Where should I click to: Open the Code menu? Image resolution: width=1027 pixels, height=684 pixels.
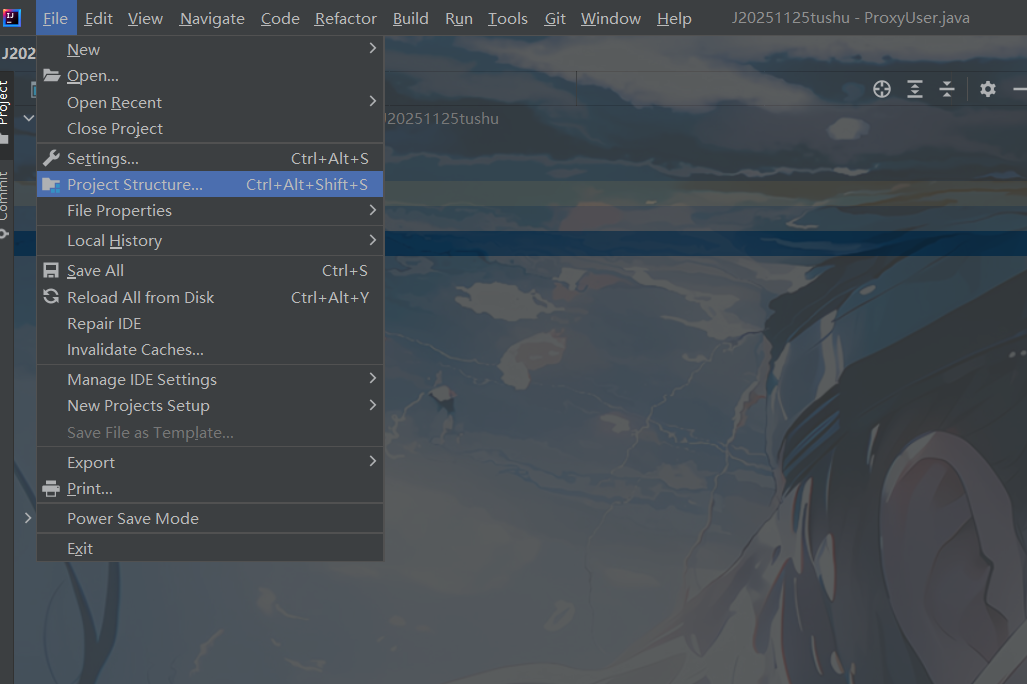pyautogui.click(x=280, y=18)
